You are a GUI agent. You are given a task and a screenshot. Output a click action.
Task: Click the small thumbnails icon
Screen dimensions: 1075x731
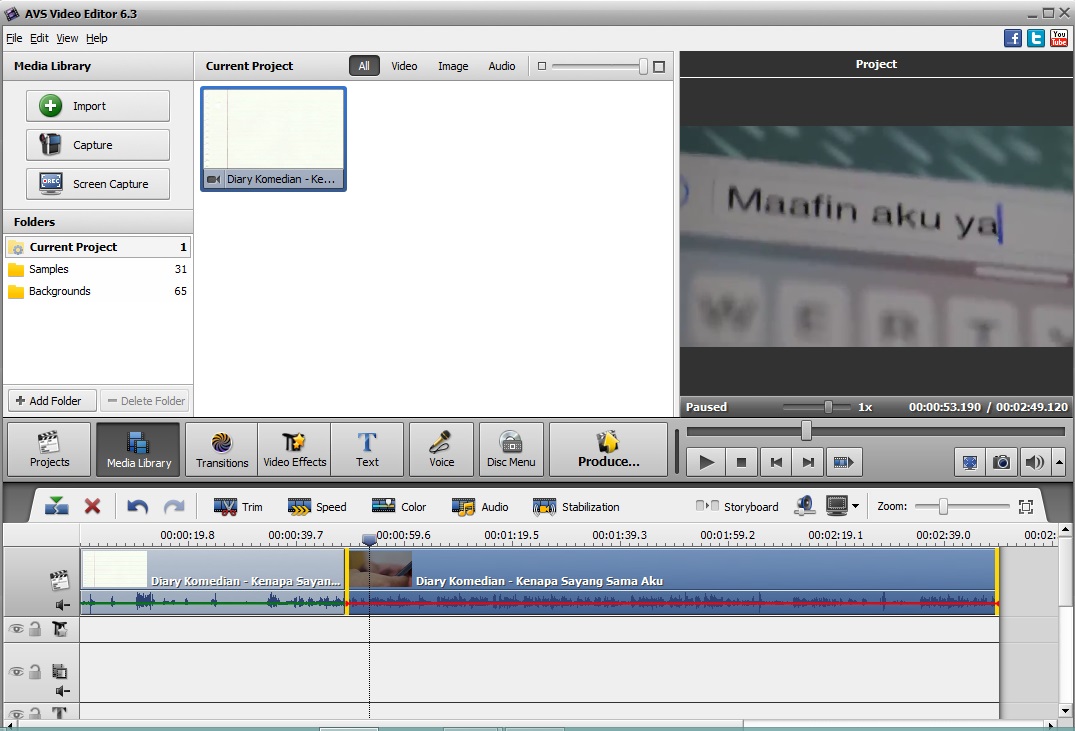pos(542,67)
